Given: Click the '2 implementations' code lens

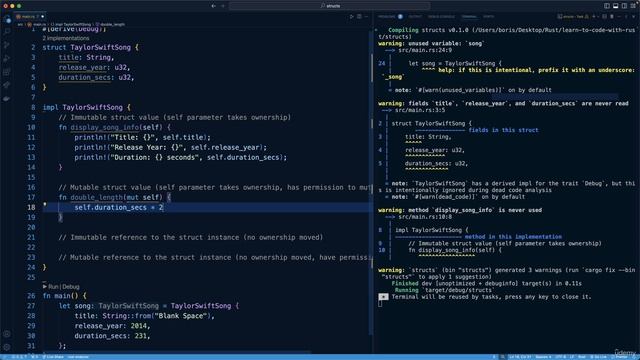Looking at the screenshot, I should [66, 38].
